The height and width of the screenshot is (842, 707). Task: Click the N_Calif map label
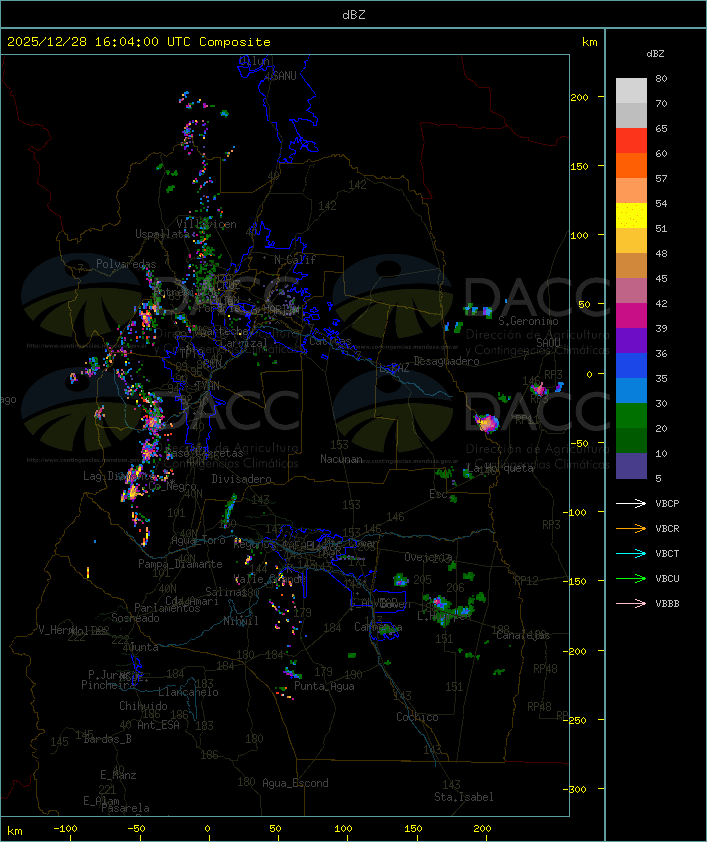click(295, 259)
